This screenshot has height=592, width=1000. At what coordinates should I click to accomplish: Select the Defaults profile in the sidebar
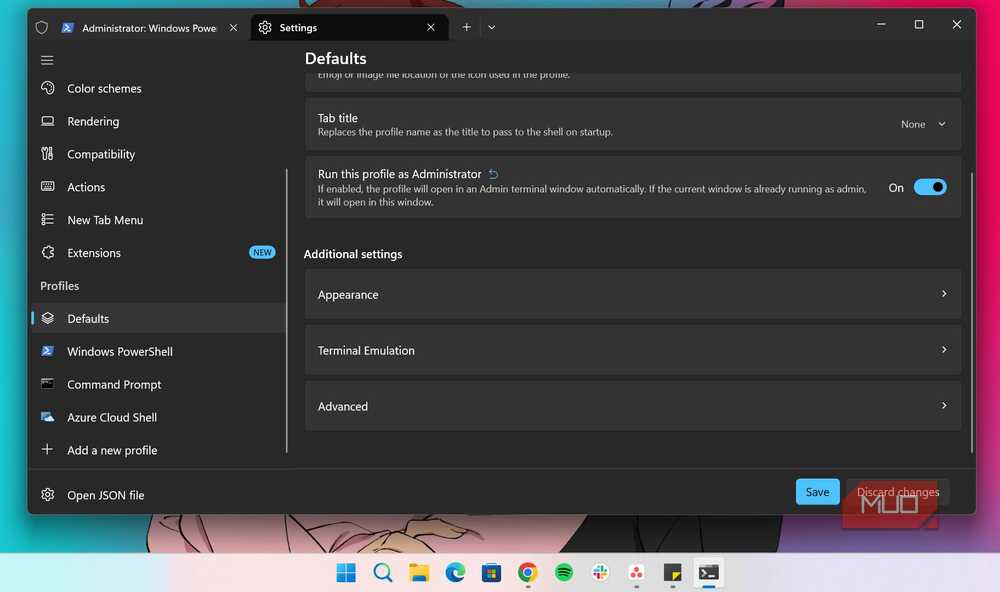pos(158,318)
